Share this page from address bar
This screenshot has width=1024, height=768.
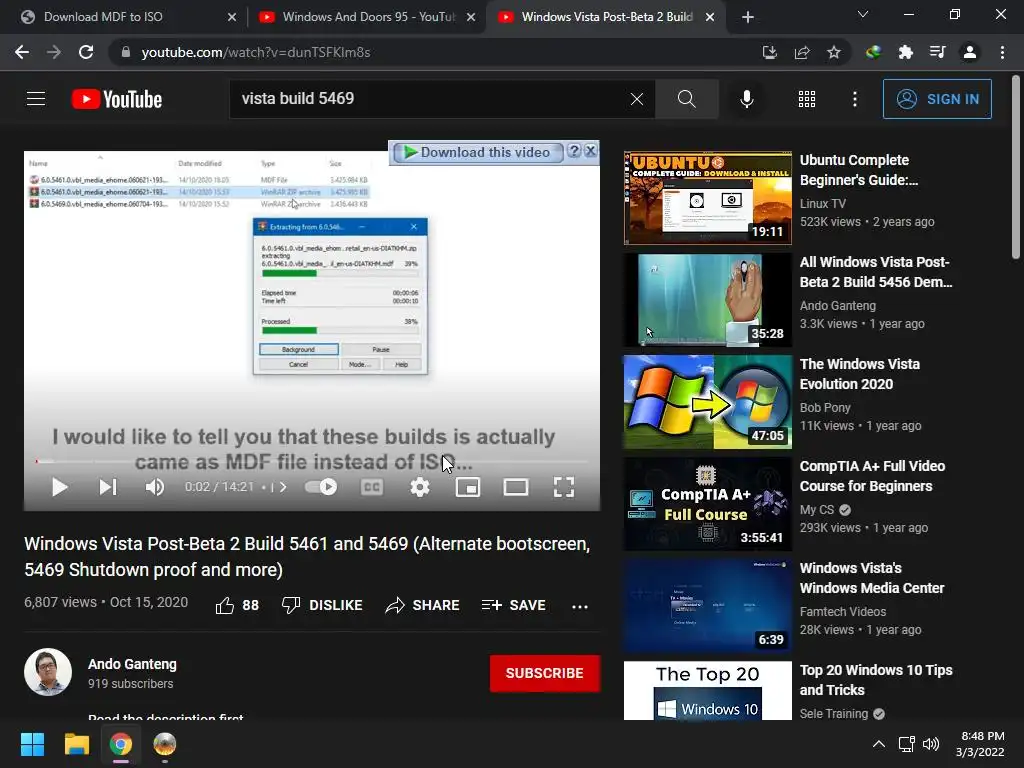coord(802,52)
